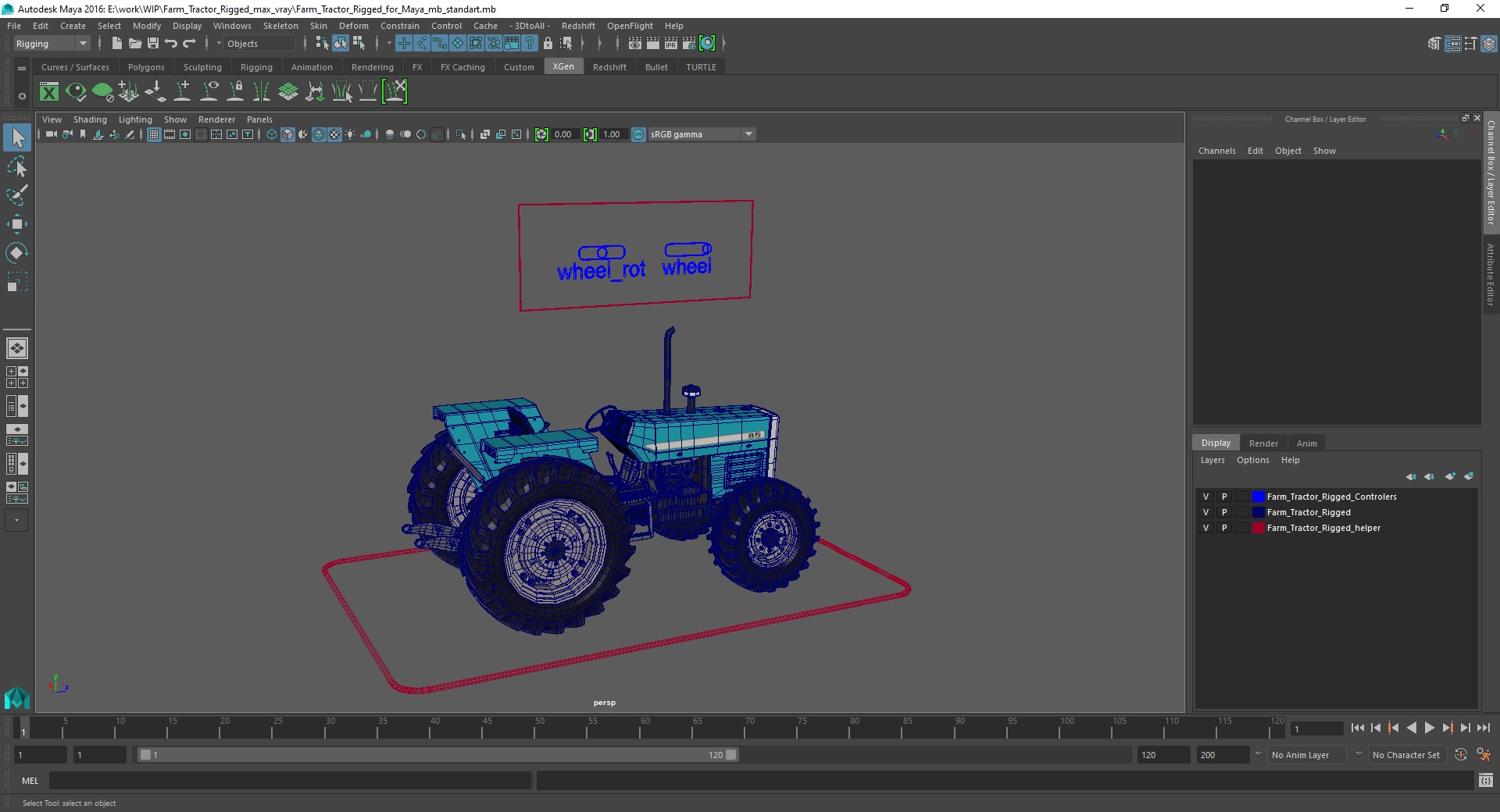The height and width of the screenshot is (812, 1500).
Task: Open the Deform menu
Action: click(354, 26)
